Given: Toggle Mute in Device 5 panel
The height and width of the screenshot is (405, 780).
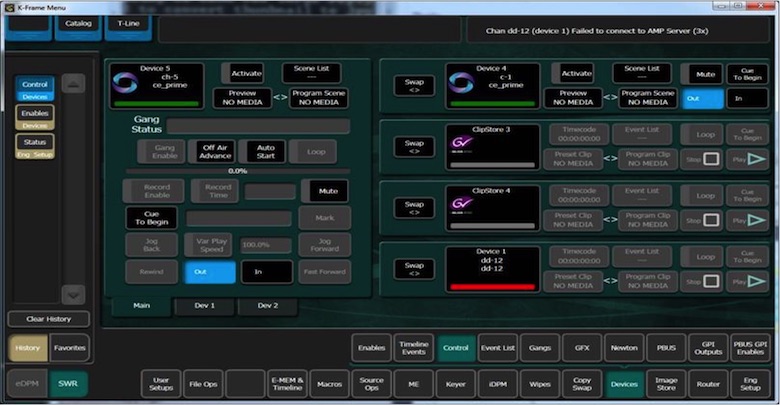Looking at the screenshot, I should tap(326, 190).
